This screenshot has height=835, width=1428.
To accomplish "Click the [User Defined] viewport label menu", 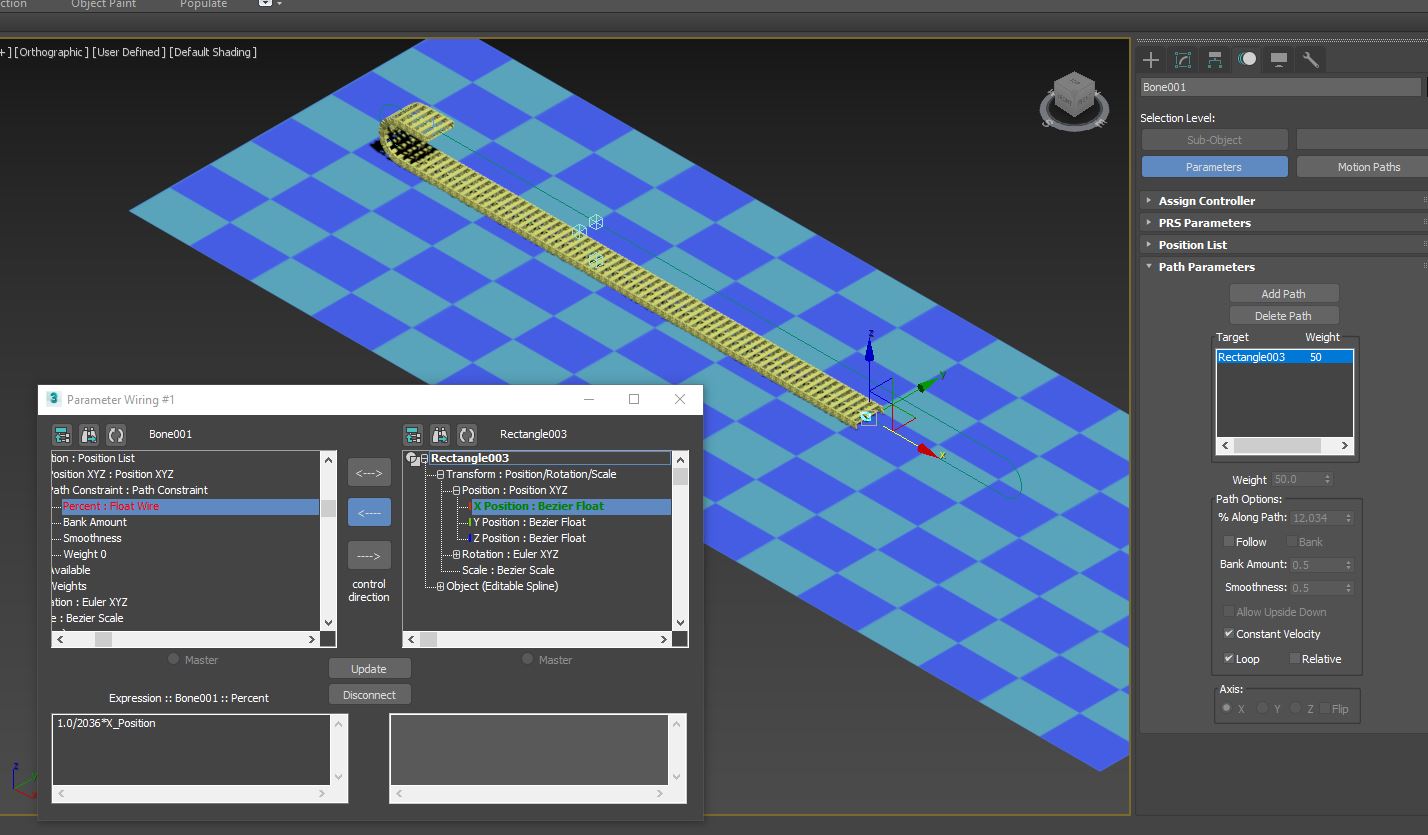I will [x=129, y=52].
